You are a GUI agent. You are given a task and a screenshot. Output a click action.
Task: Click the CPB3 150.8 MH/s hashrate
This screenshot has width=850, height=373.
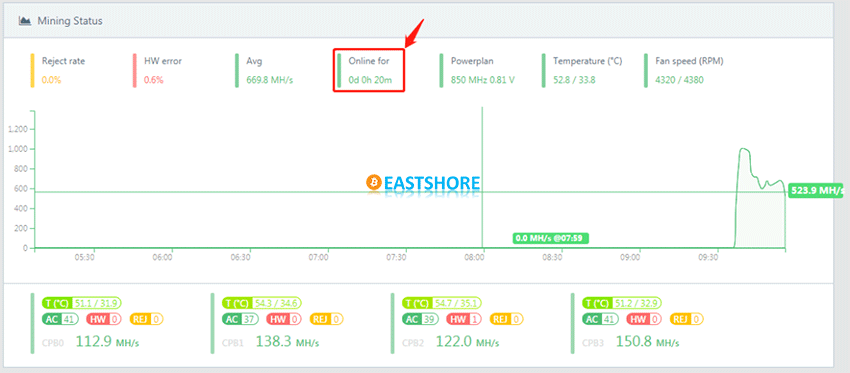pos(648,342)
